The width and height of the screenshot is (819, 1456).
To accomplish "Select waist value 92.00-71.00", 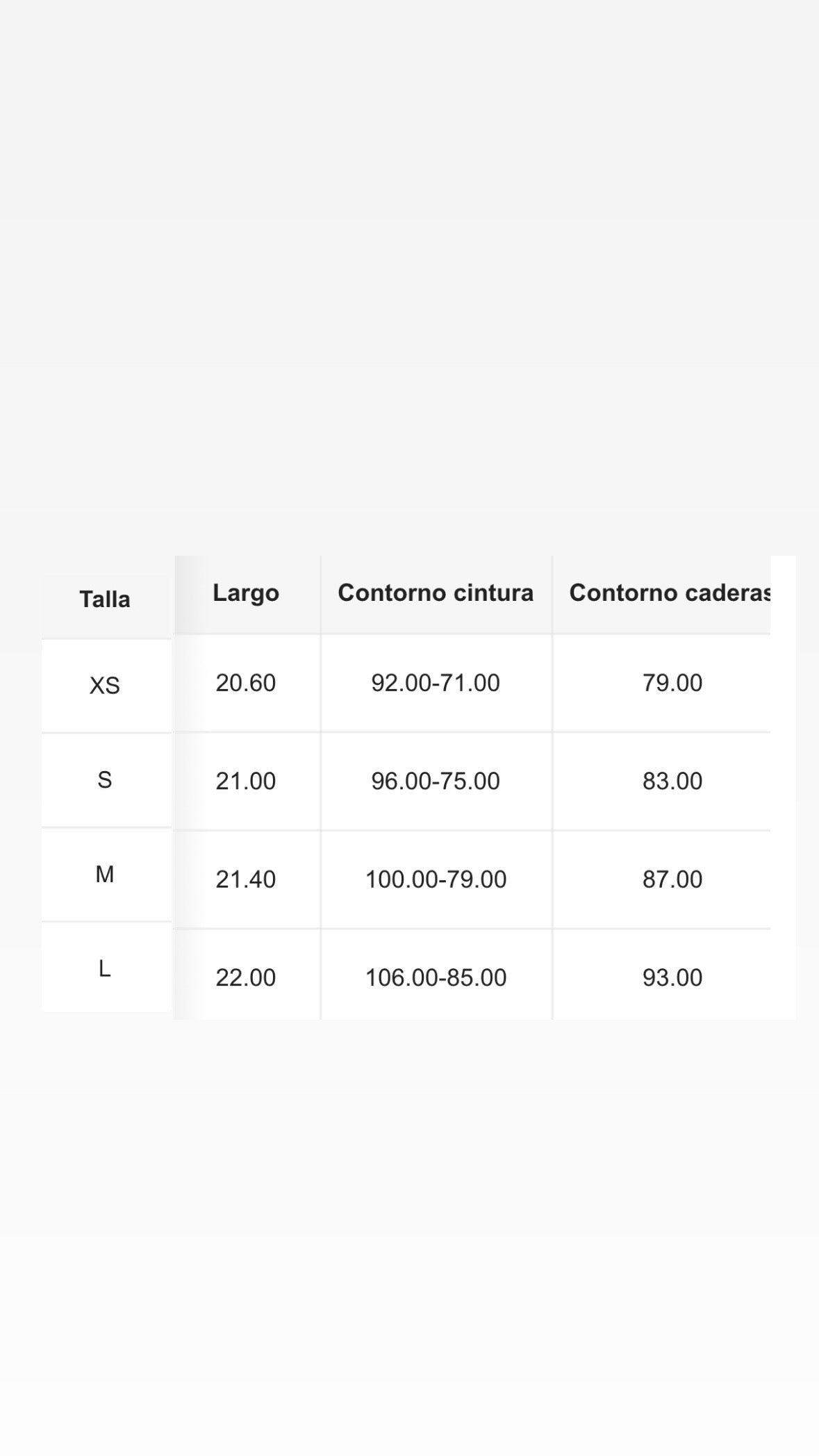I will pyautogui.click(x=436, y=684).
